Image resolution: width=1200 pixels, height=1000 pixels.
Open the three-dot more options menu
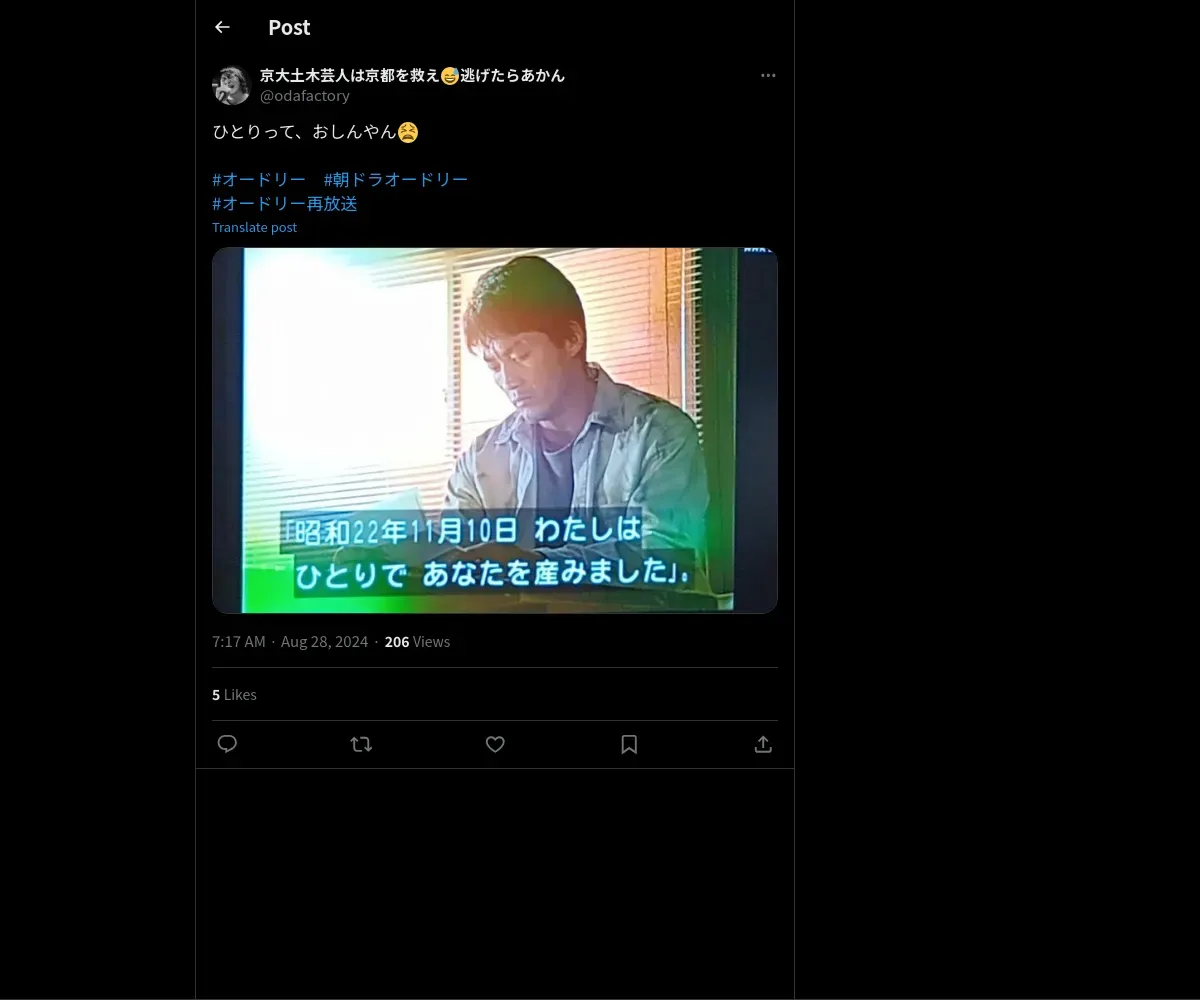(768, 75)
